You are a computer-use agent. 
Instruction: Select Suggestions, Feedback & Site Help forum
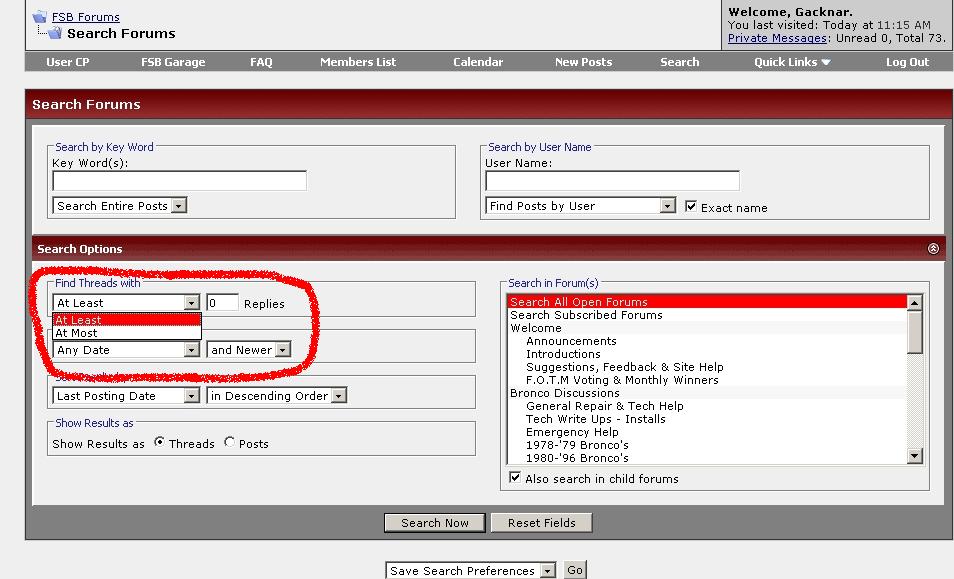[707, 367]
